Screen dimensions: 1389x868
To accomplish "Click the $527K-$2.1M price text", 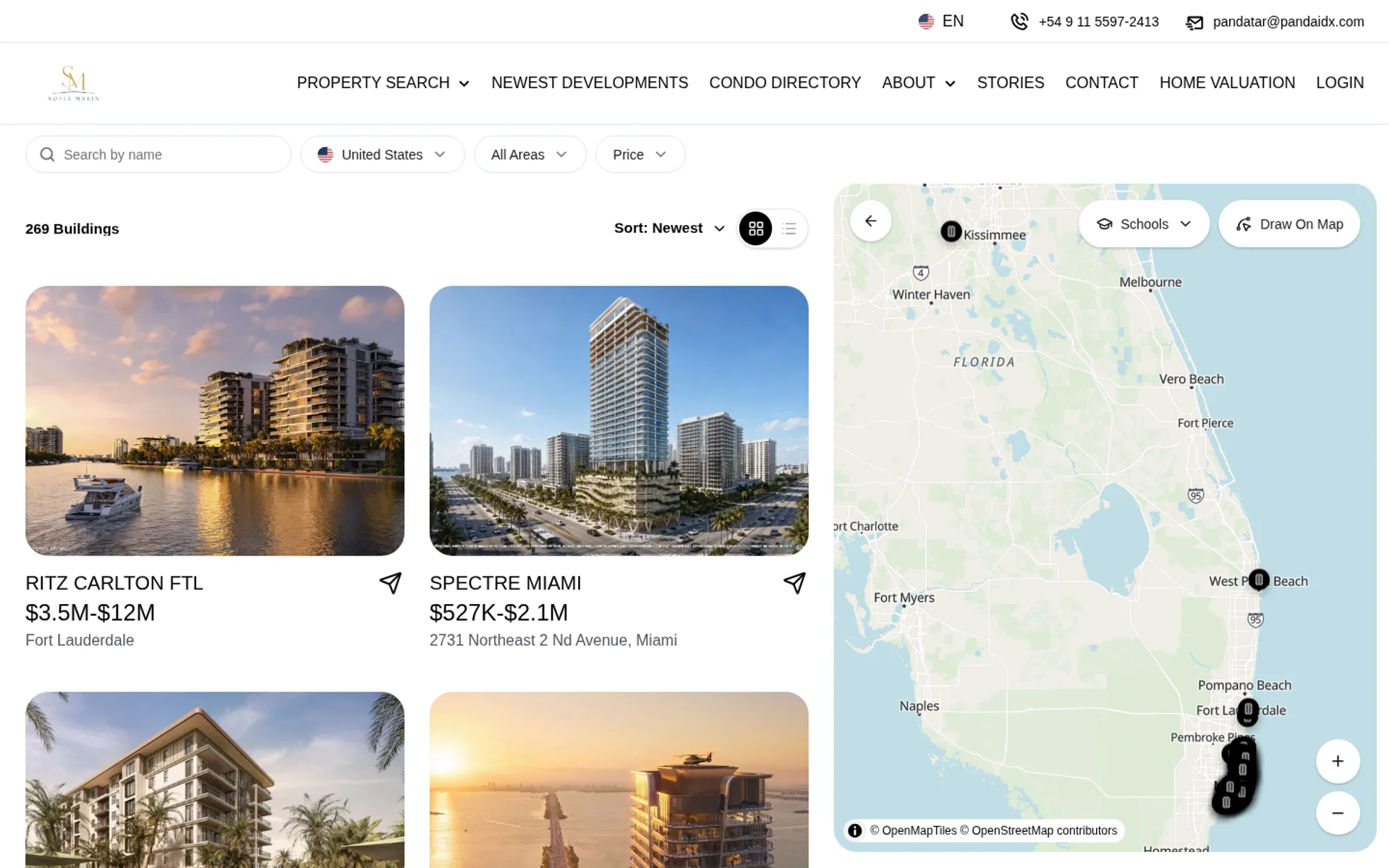I will click(499, 613).
